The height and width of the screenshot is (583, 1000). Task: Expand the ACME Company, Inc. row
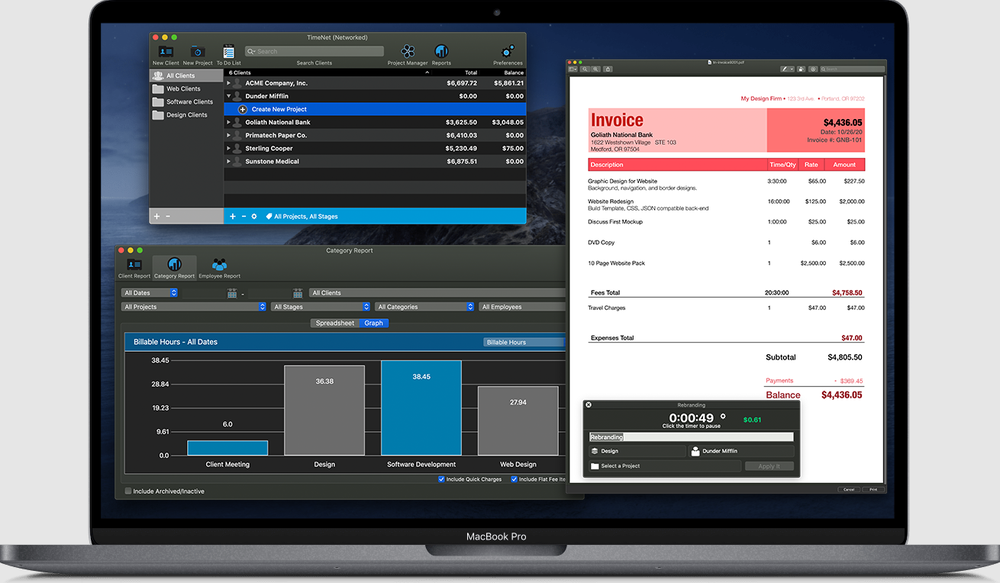pyautogui.click(x=228, y=83)
